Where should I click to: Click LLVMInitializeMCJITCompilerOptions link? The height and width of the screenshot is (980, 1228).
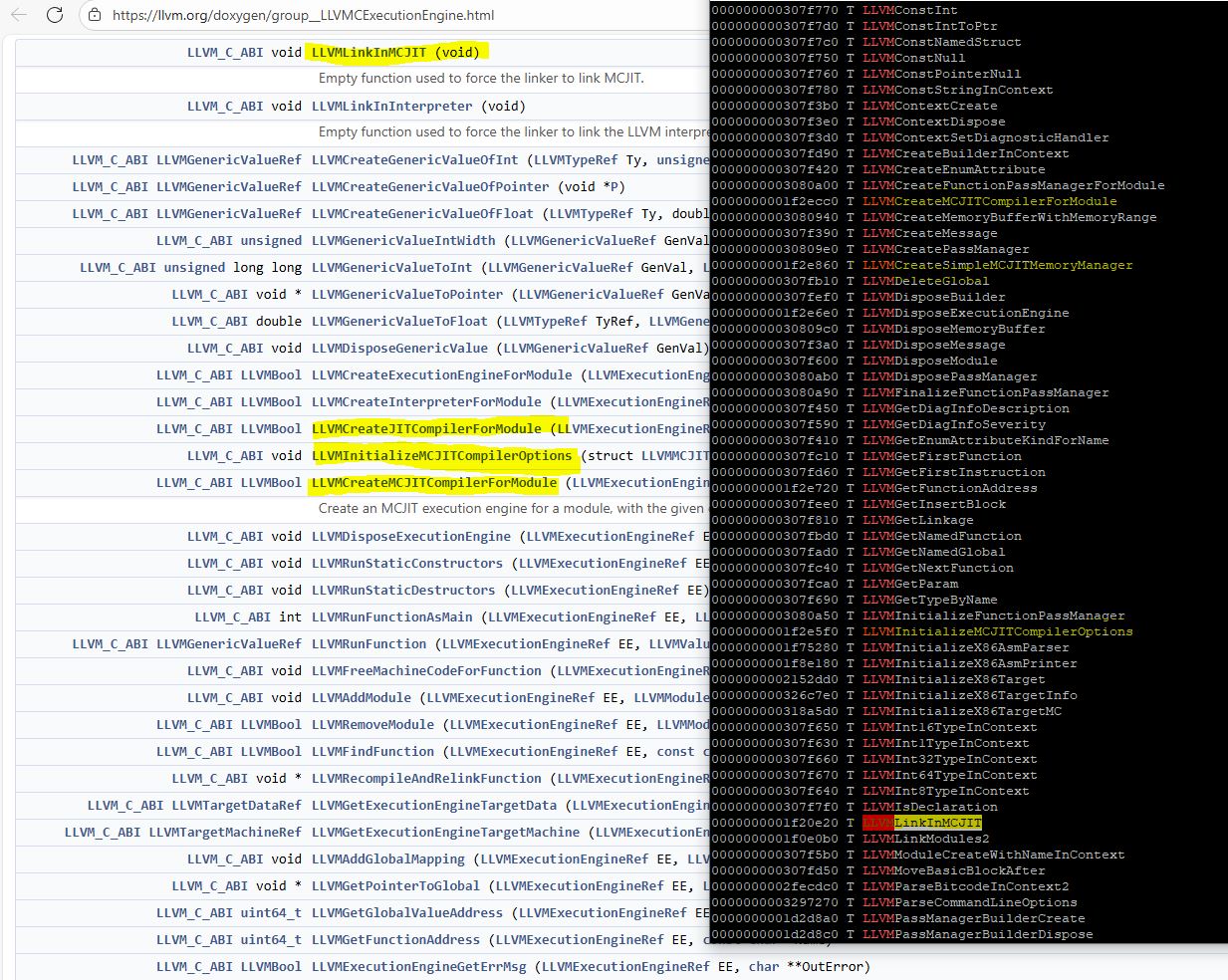click(x=441, y=456)
